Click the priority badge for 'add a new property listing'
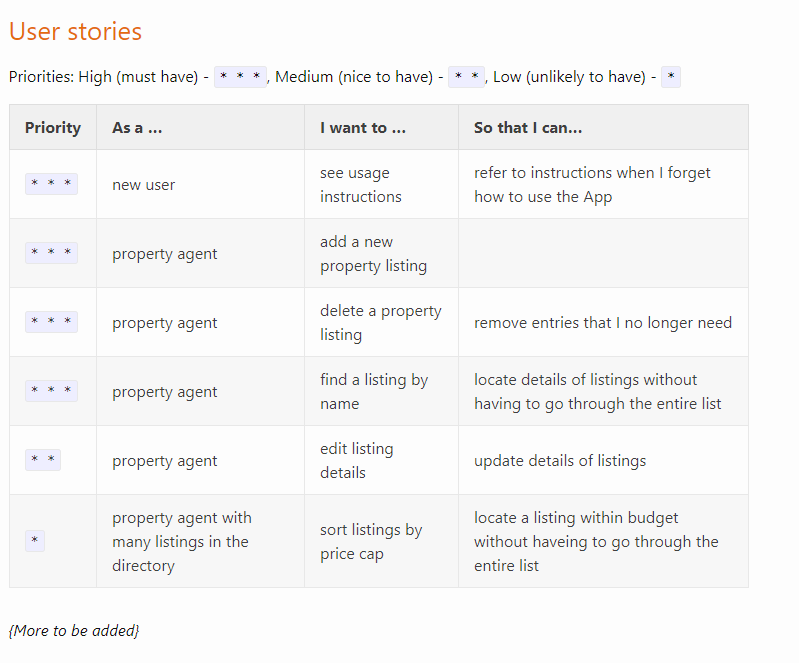The width and height of the screenshot is (799, 663). 51,253
